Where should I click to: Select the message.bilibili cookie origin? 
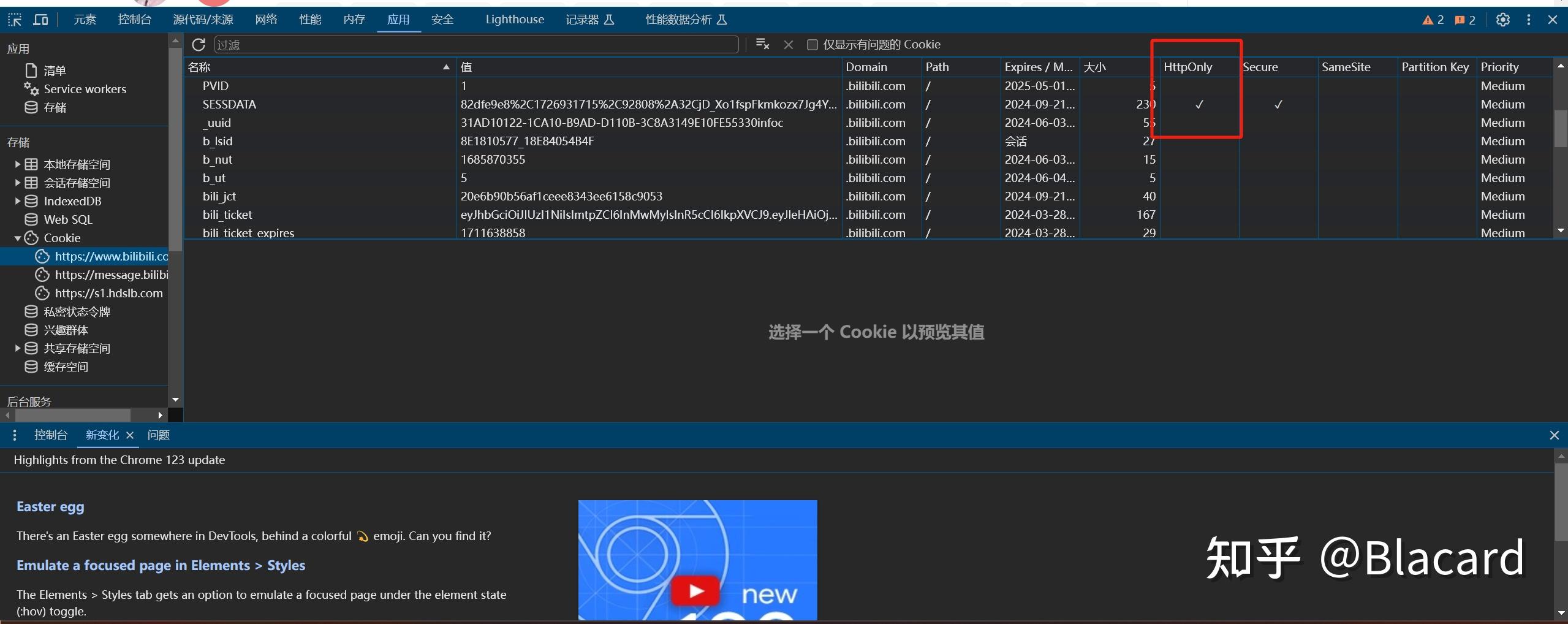(111, 275)
